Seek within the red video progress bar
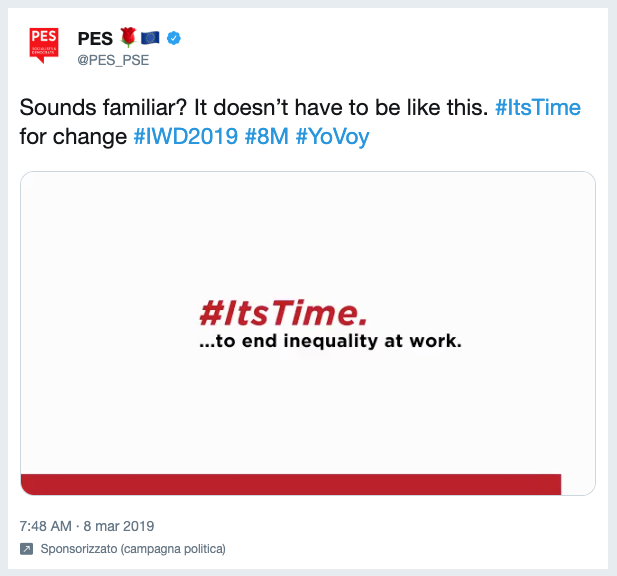617x576 pixels. (x=291, y=484)
